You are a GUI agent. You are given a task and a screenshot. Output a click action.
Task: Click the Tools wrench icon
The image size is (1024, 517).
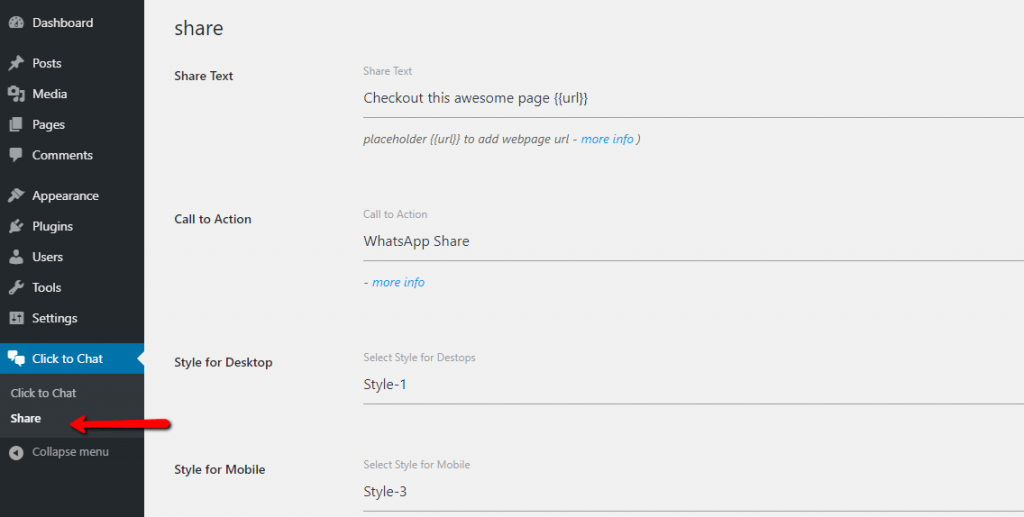click(x=16, y=288)
